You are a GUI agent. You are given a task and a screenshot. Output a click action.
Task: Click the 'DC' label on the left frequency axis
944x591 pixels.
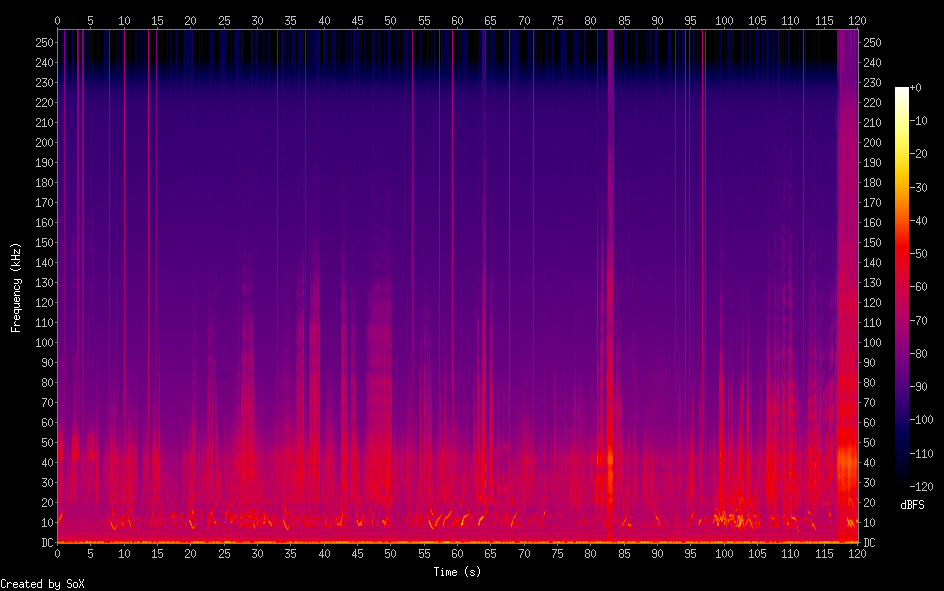tap(45, 543)
